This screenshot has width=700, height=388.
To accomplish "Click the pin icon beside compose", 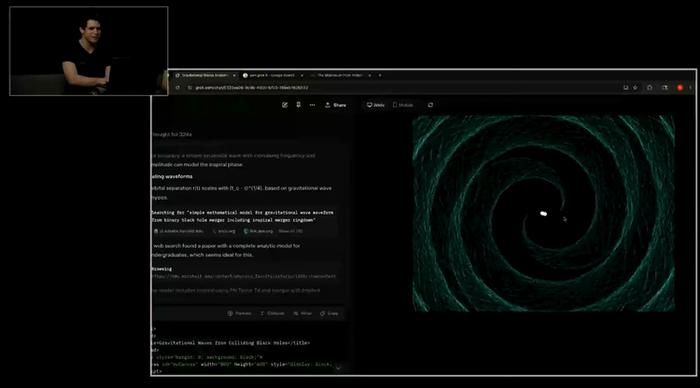I will 298,105.
